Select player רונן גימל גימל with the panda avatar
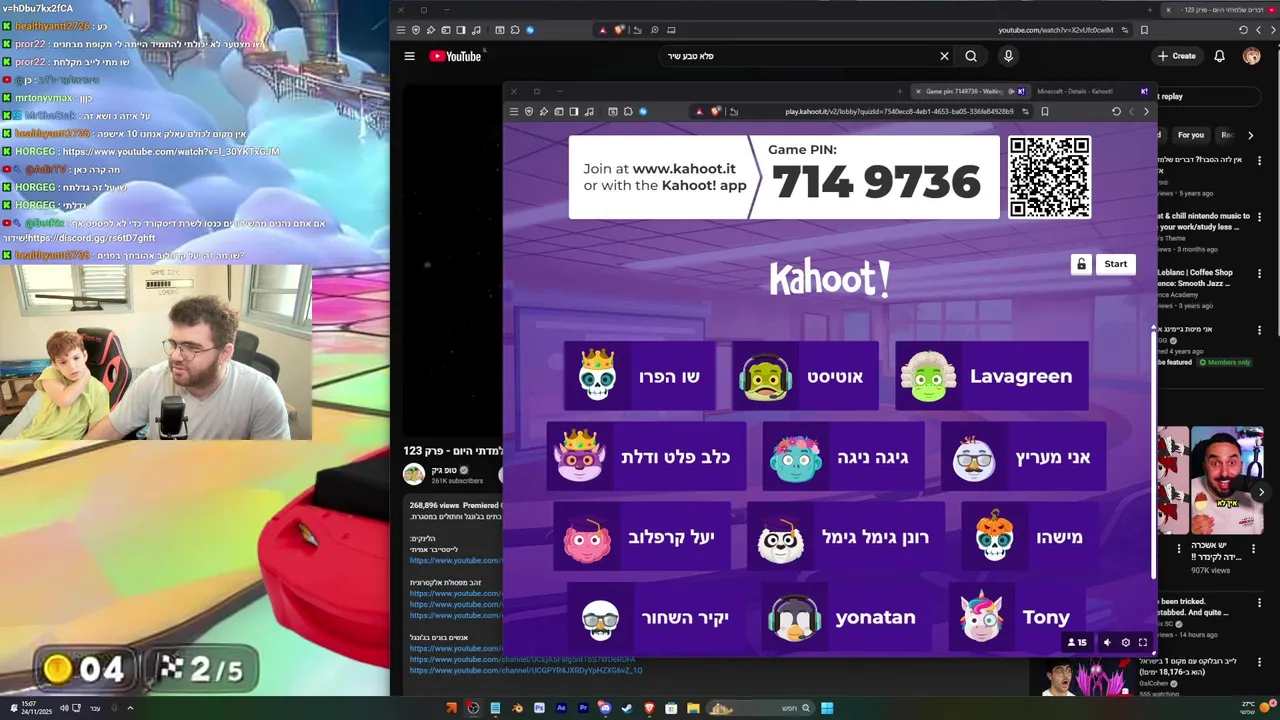This screenshot has width=1280, height=720. point(845,537)
